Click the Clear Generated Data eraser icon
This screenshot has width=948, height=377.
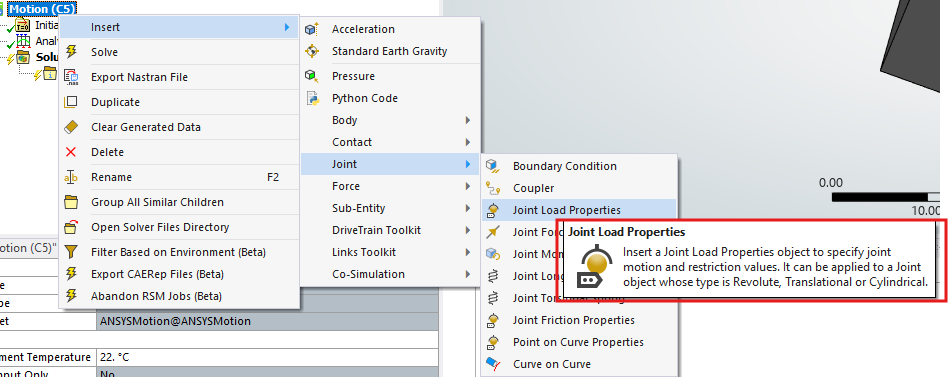click(71, 127)
